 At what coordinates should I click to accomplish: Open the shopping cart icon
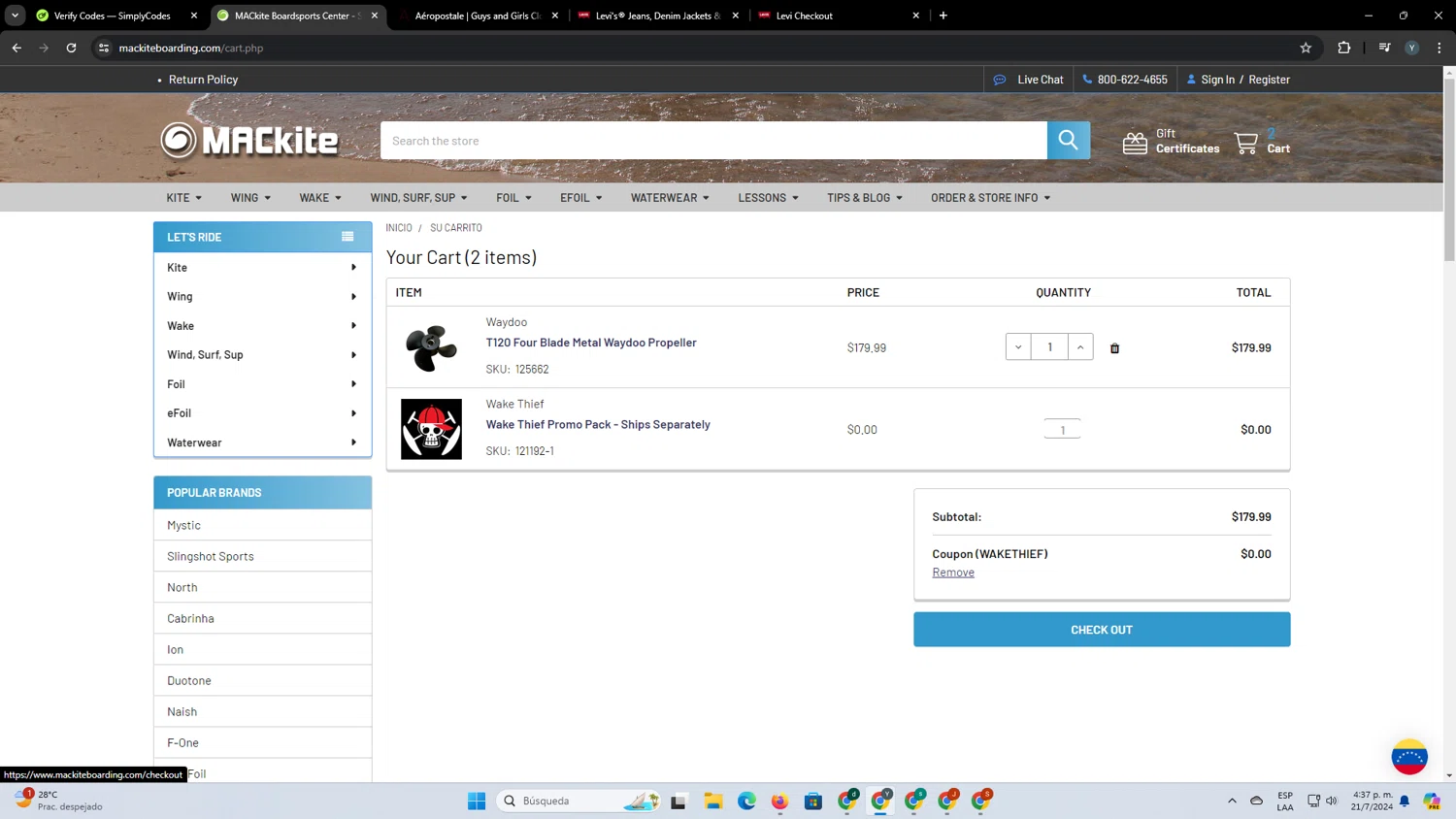[x=1246, y=143]
